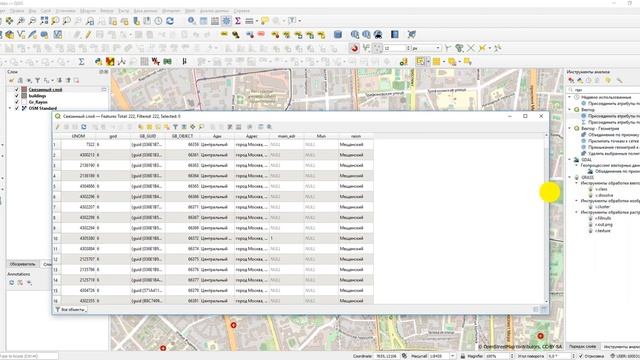
Task: Click the Связанный слой color swatch
Action: [24, 89]
